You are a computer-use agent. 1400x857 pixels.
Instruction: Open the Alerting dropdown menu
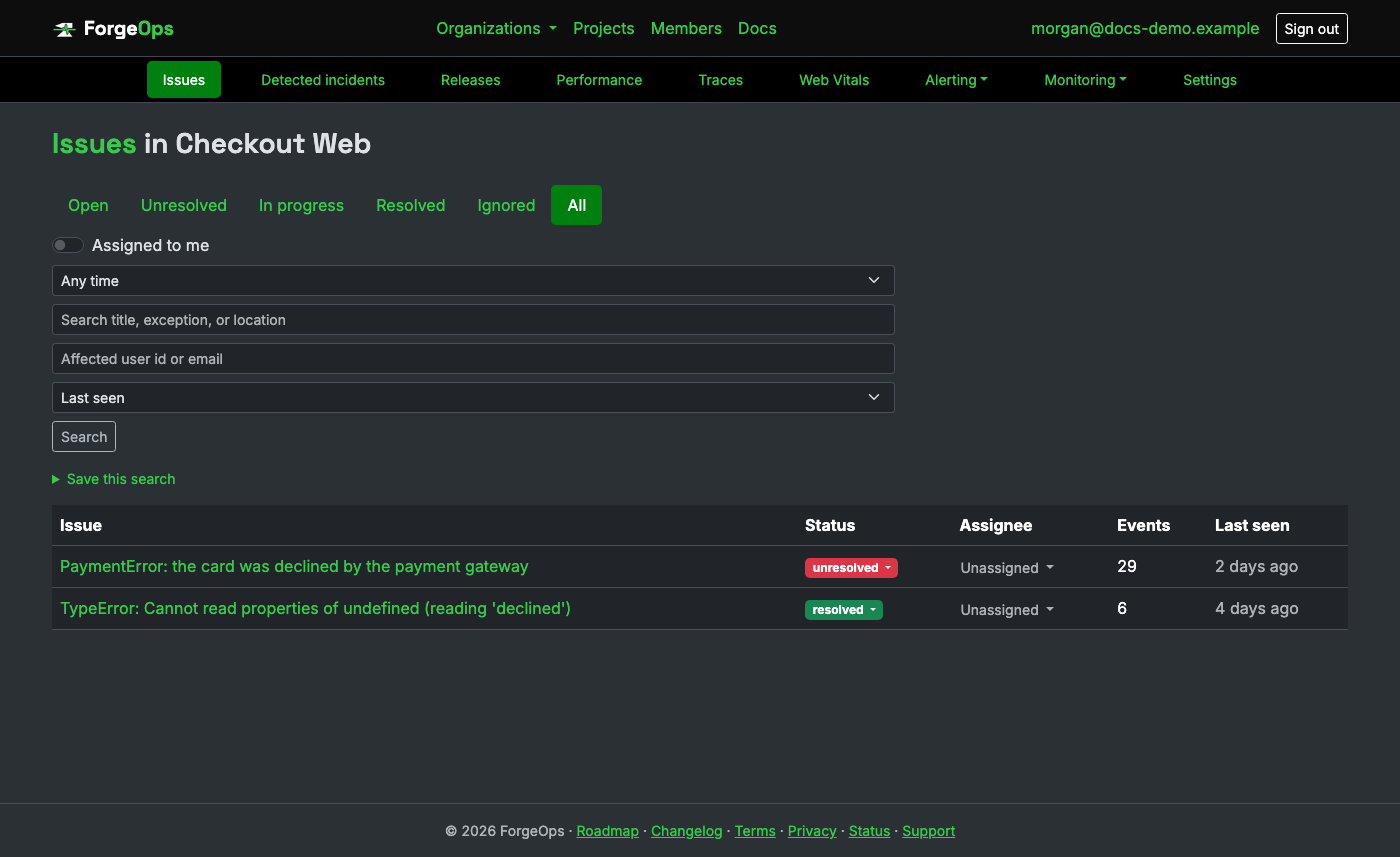(x=956, y=80)
